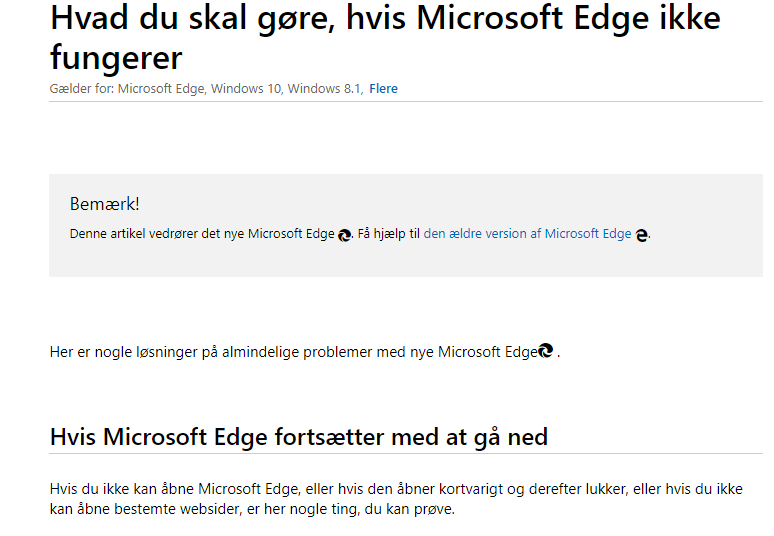Open 'den ældre version af Microsoft Edge' link

(527, 234)
